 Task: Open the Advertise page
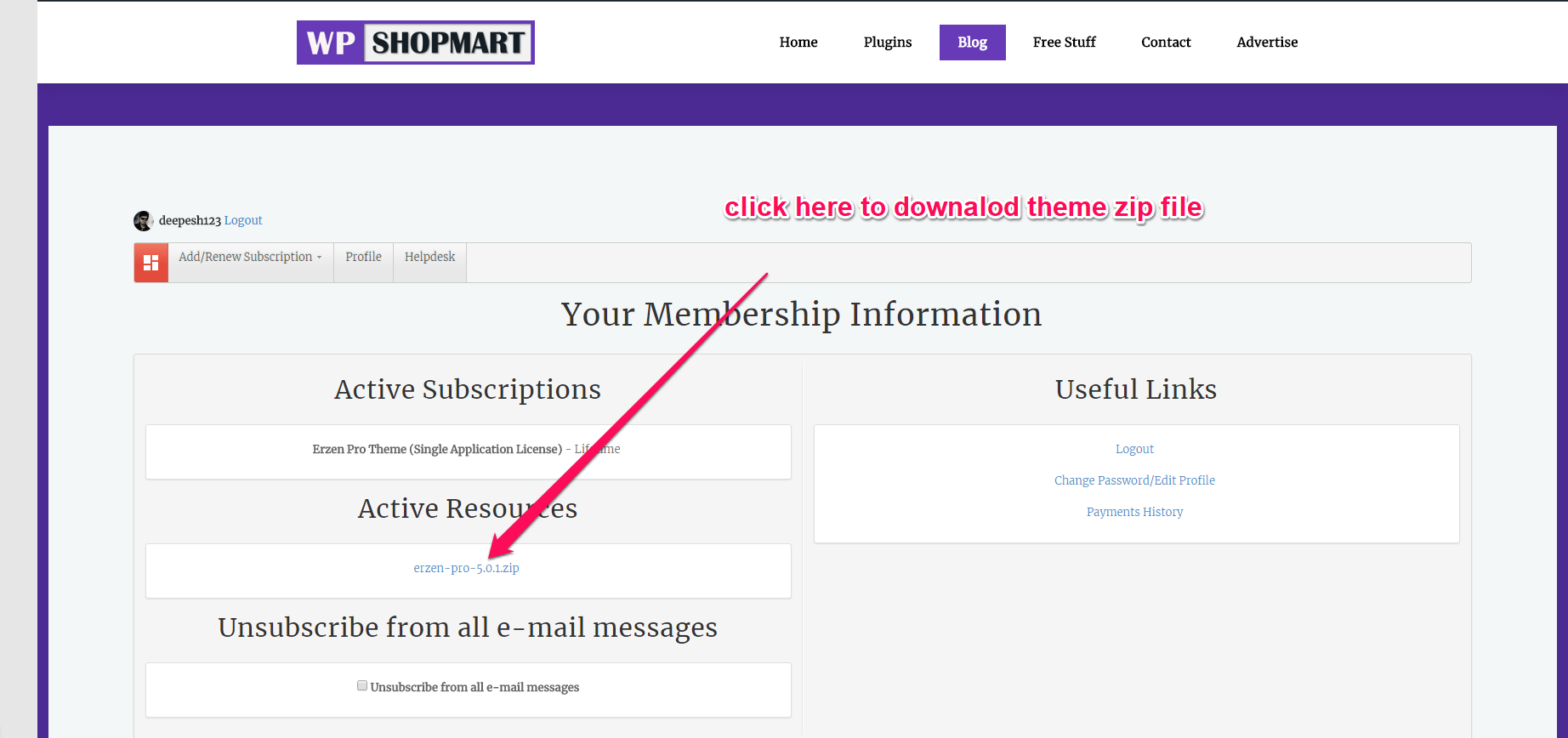[x=1267, y=43]
